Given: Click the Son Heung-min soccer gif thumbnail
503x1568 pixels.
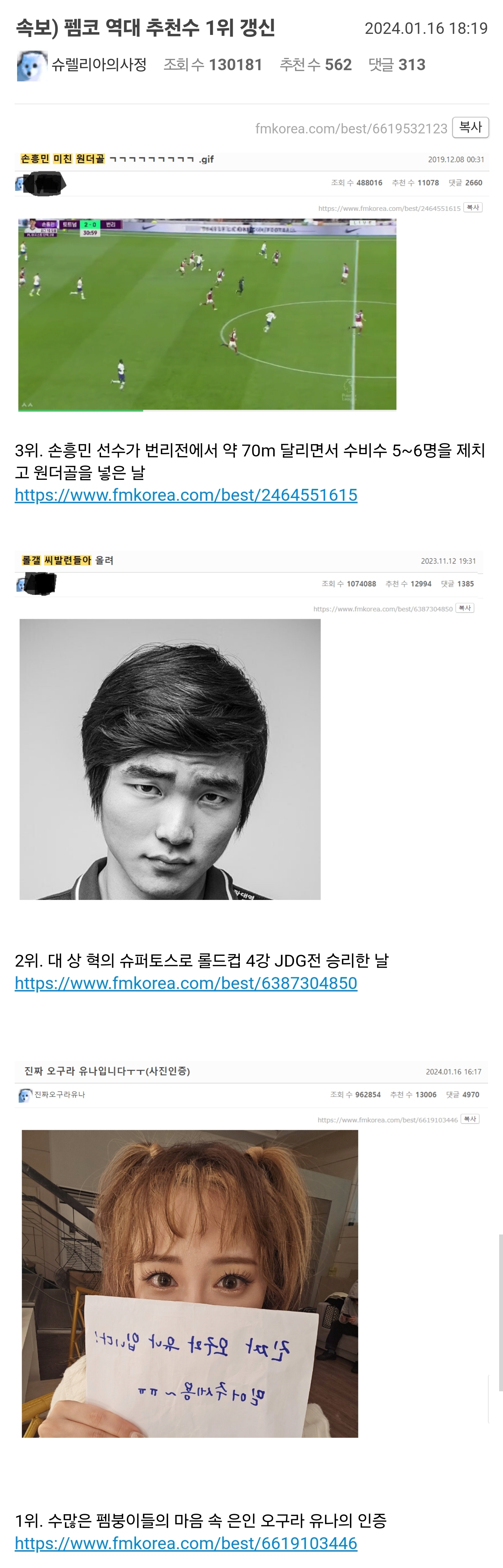Looking at the screenshot, I should [x=207, y=314].
